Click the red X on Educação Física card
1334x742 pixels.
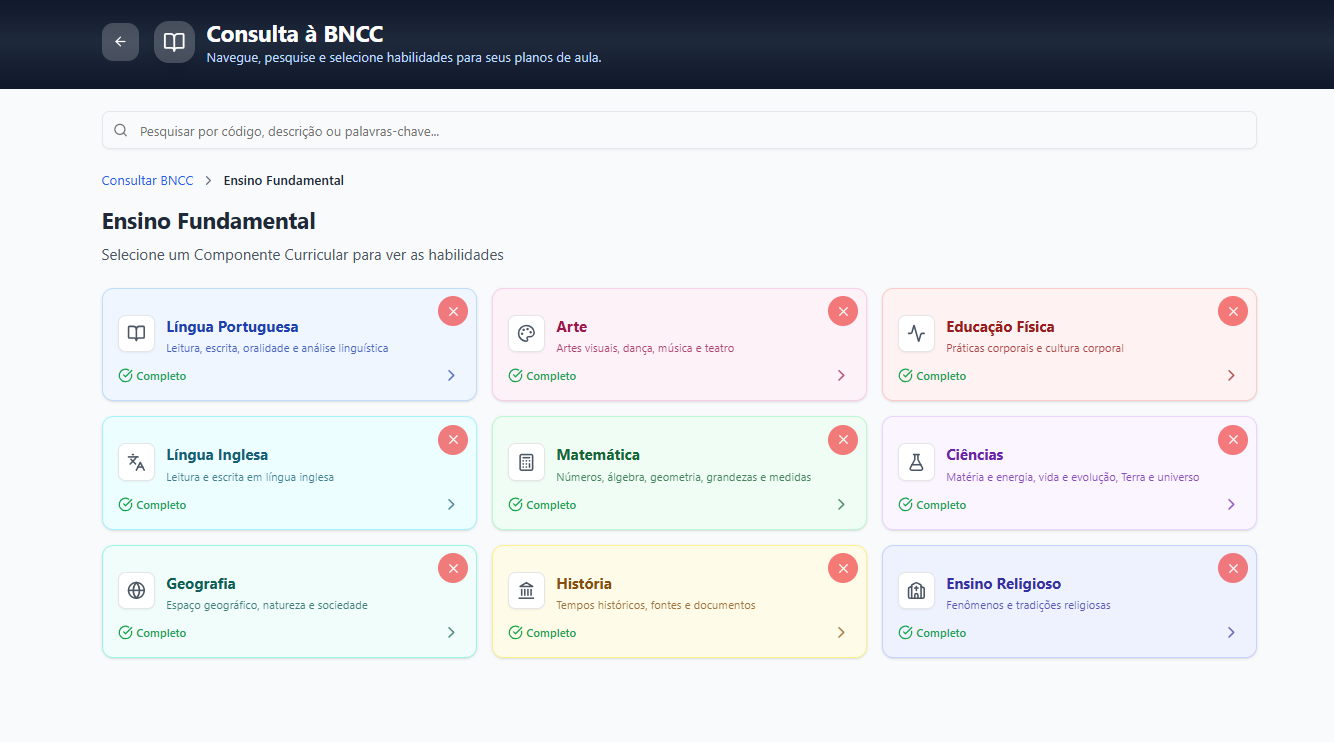(x=1233, y=311)
